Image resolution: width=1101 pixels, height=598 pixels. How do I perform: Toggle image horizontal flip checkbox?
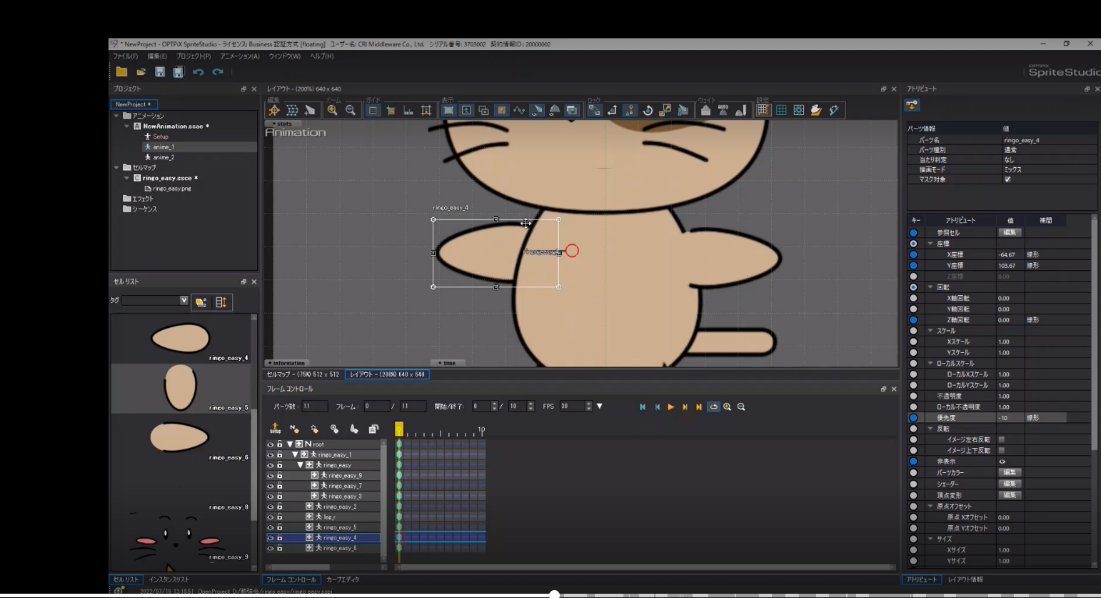tap(1002, 439)
